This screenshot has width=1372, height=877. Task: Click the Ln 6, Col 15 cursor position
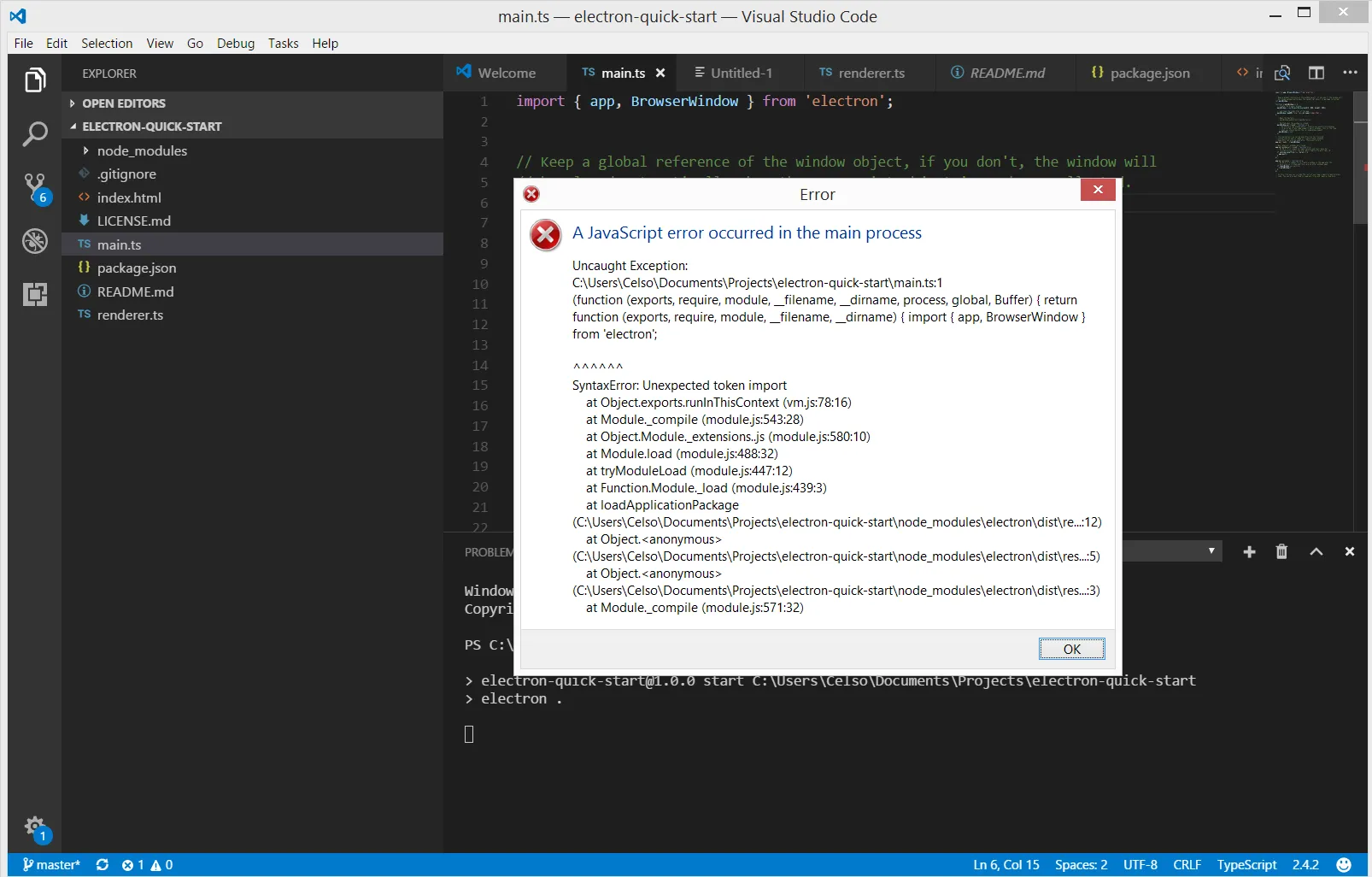1006,865
